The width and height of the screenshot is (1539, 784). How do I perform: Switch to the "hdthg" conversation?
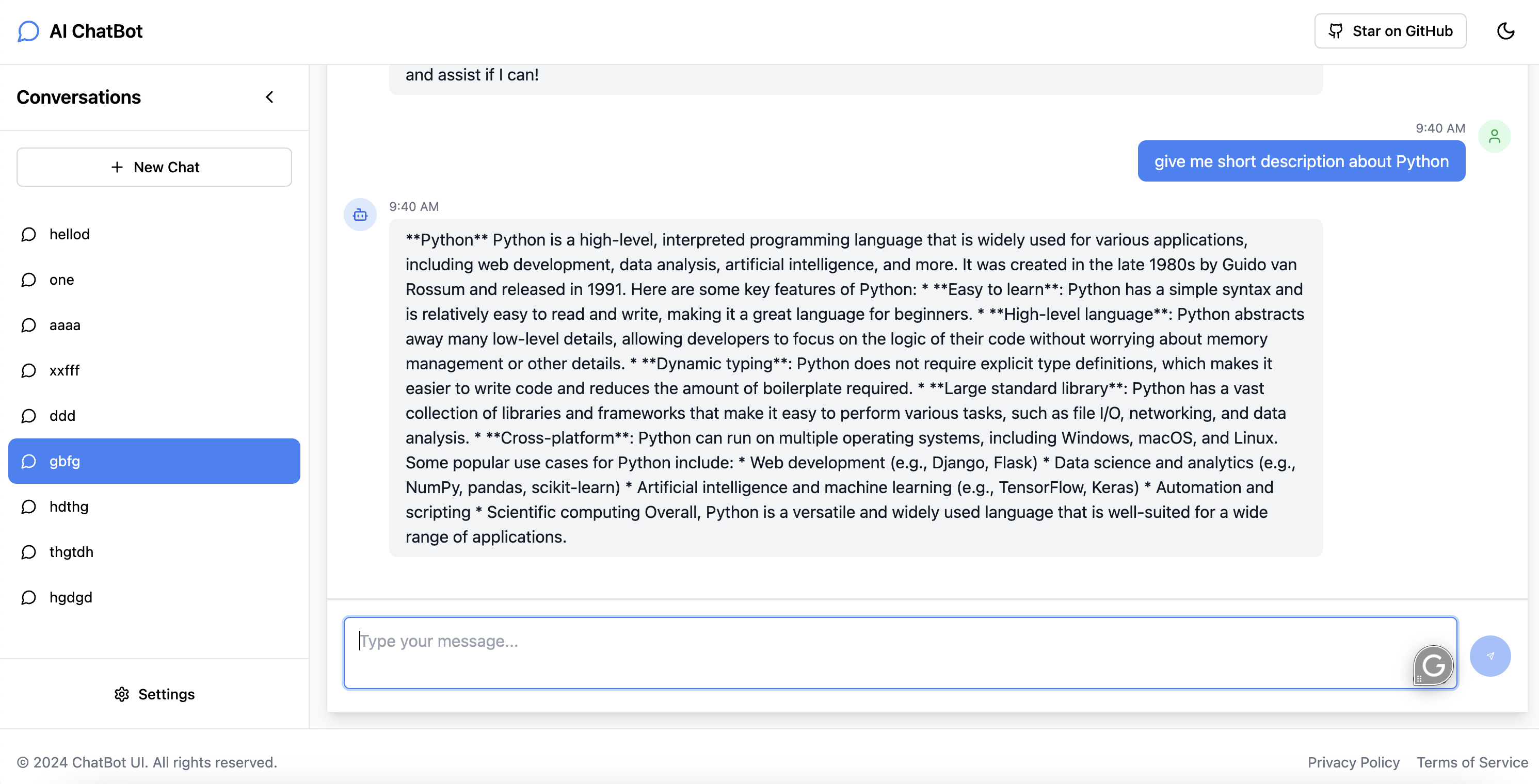(x=69, y=507)
